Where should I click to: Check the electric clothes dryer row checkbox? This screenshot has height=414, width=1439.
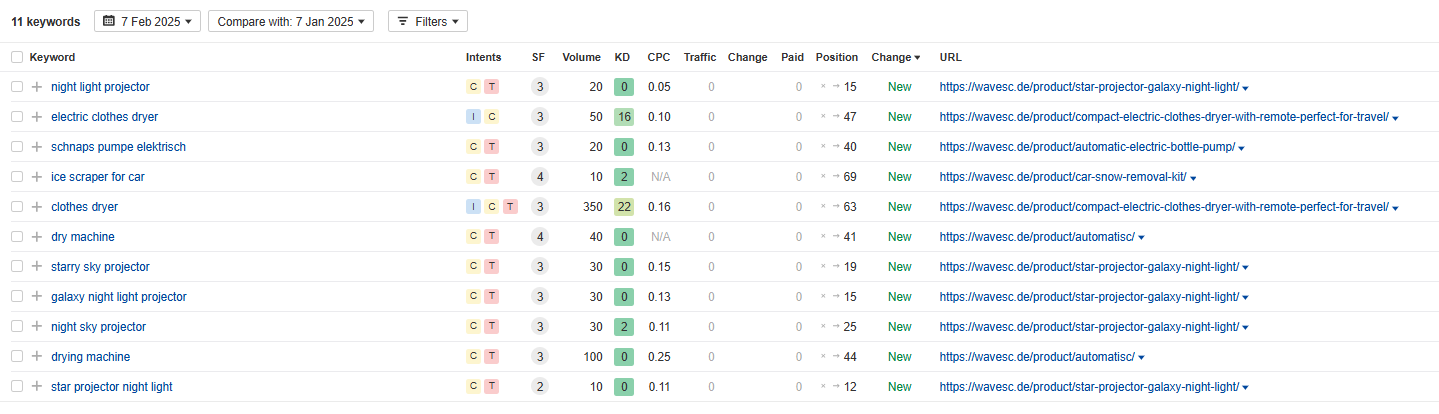[16, 117]
